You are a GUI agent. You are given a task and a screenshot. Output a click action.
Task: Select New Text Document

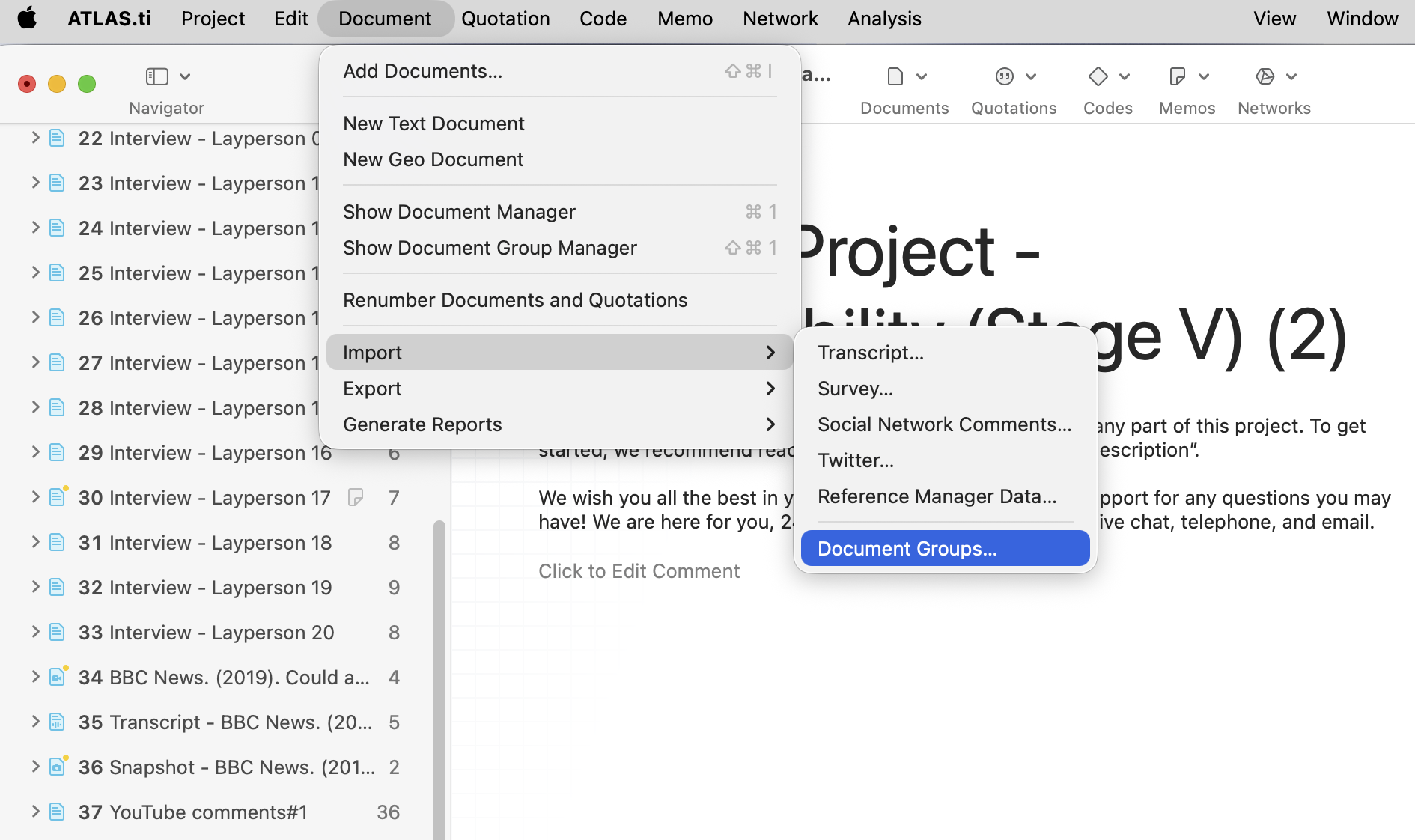(x=560, y=124)
